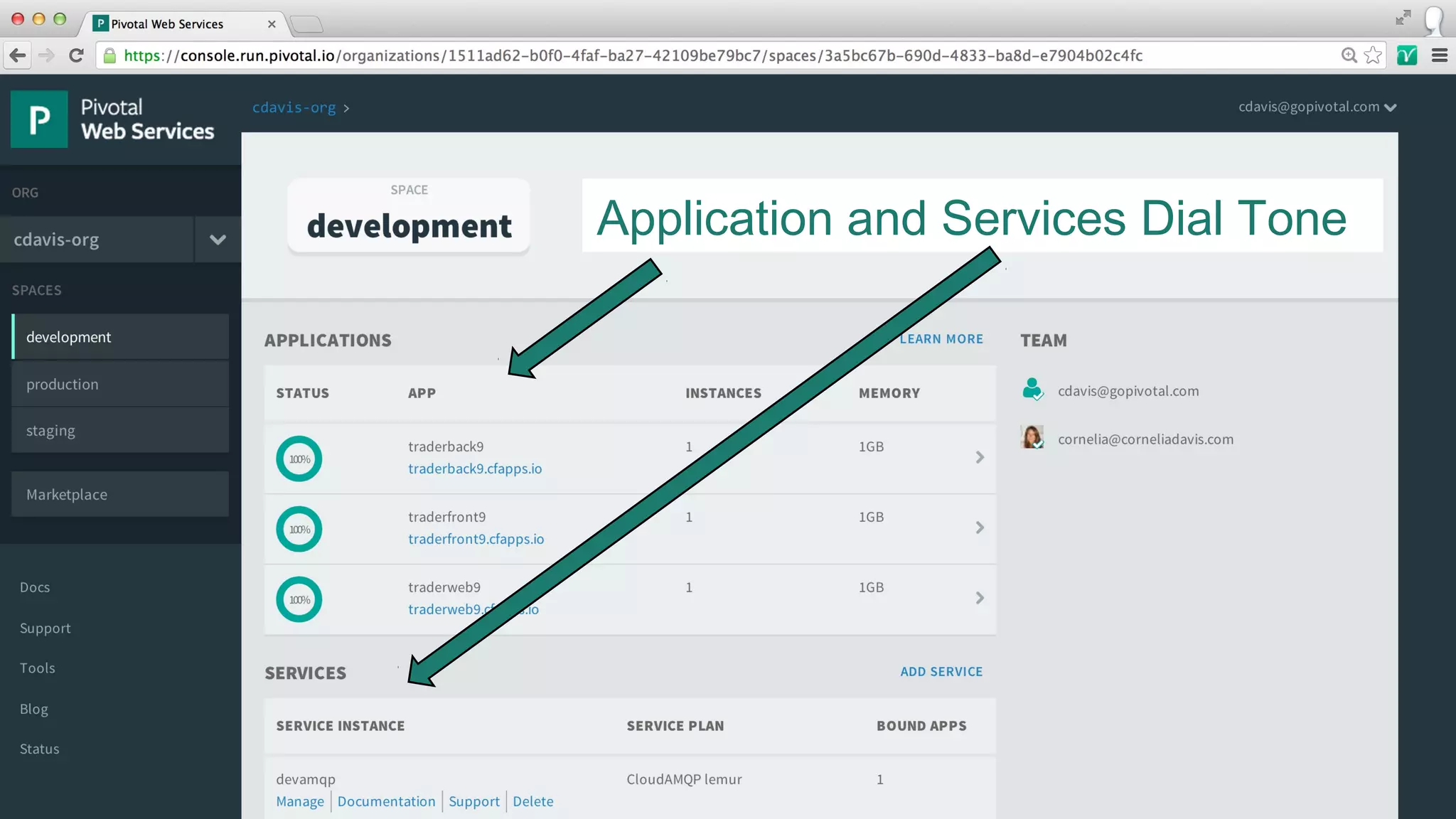
Task: Expand traderfront9 row chevron
Action: coord(980,528)
